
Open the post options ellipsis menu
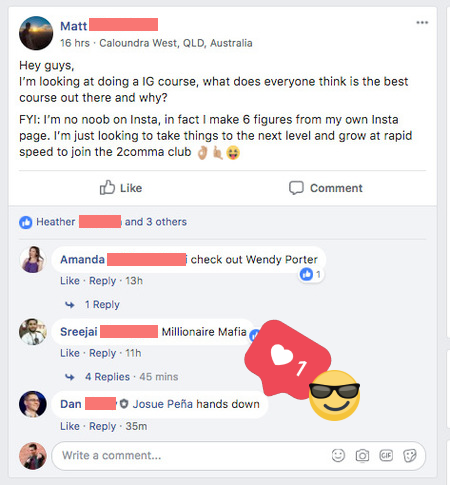422,23
